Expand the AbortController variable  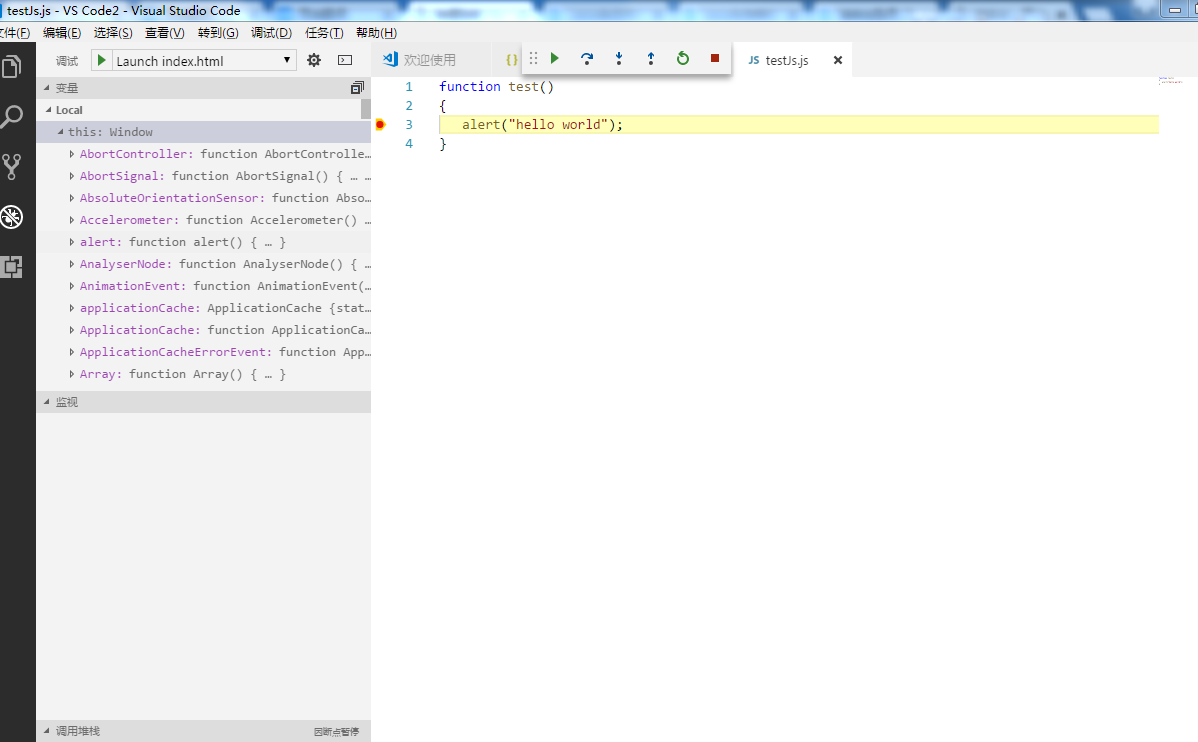72,154
